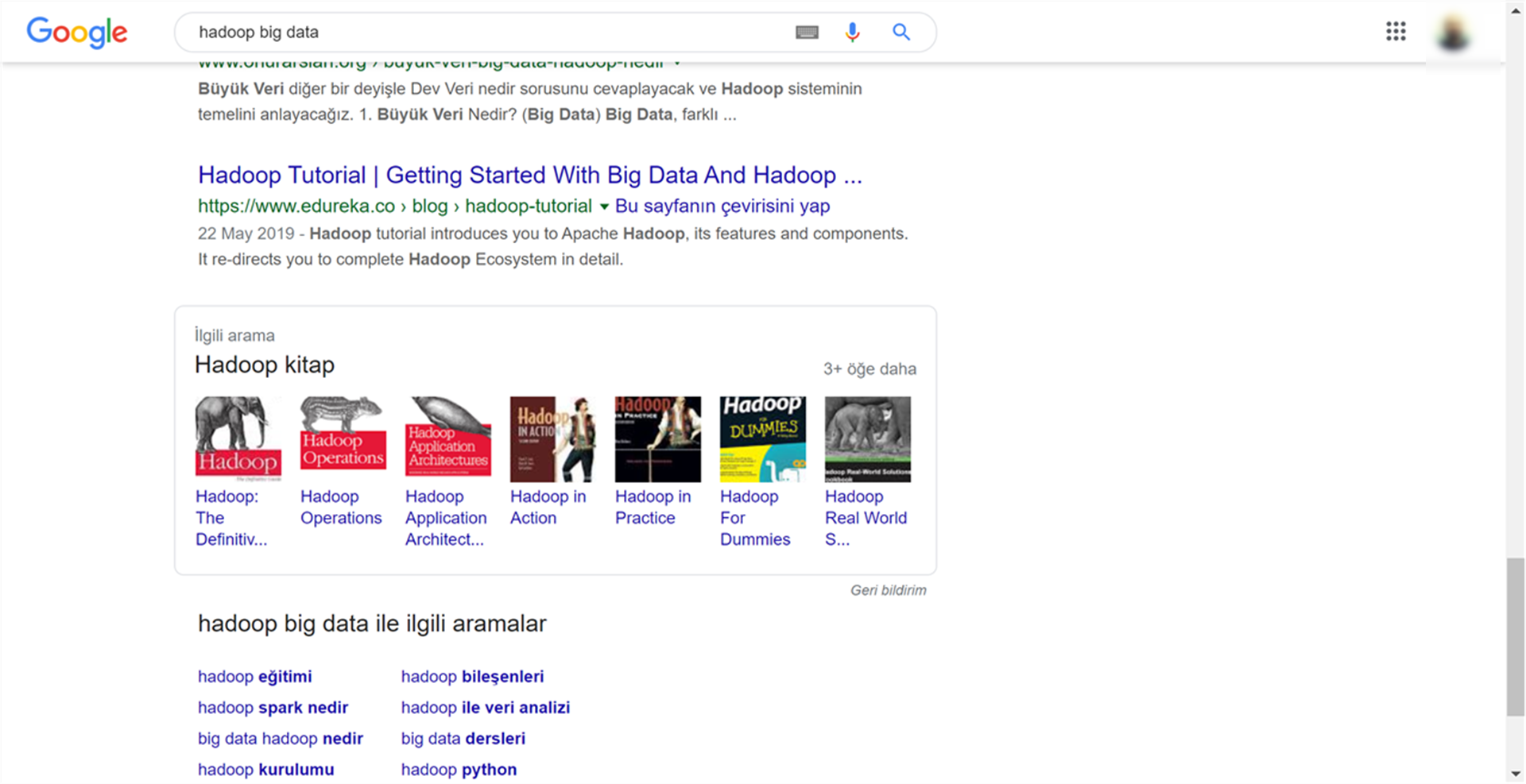Click the 'İlgili arama' label
The width and height of the screenshot is (1526, 784).
[x=234, y=335]
